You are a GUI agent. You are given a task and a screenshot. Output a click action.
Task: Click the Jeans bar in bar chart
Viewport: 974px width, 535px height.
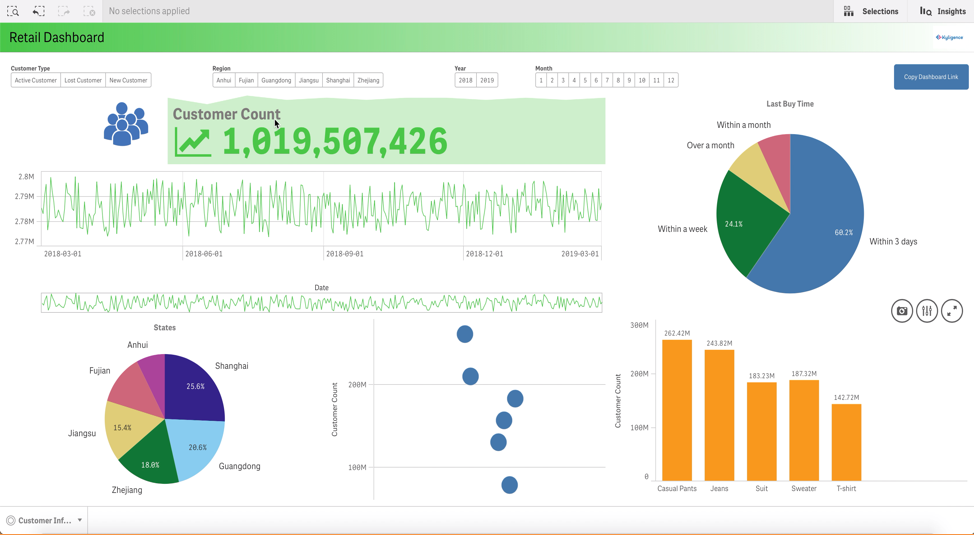[719, 415]
